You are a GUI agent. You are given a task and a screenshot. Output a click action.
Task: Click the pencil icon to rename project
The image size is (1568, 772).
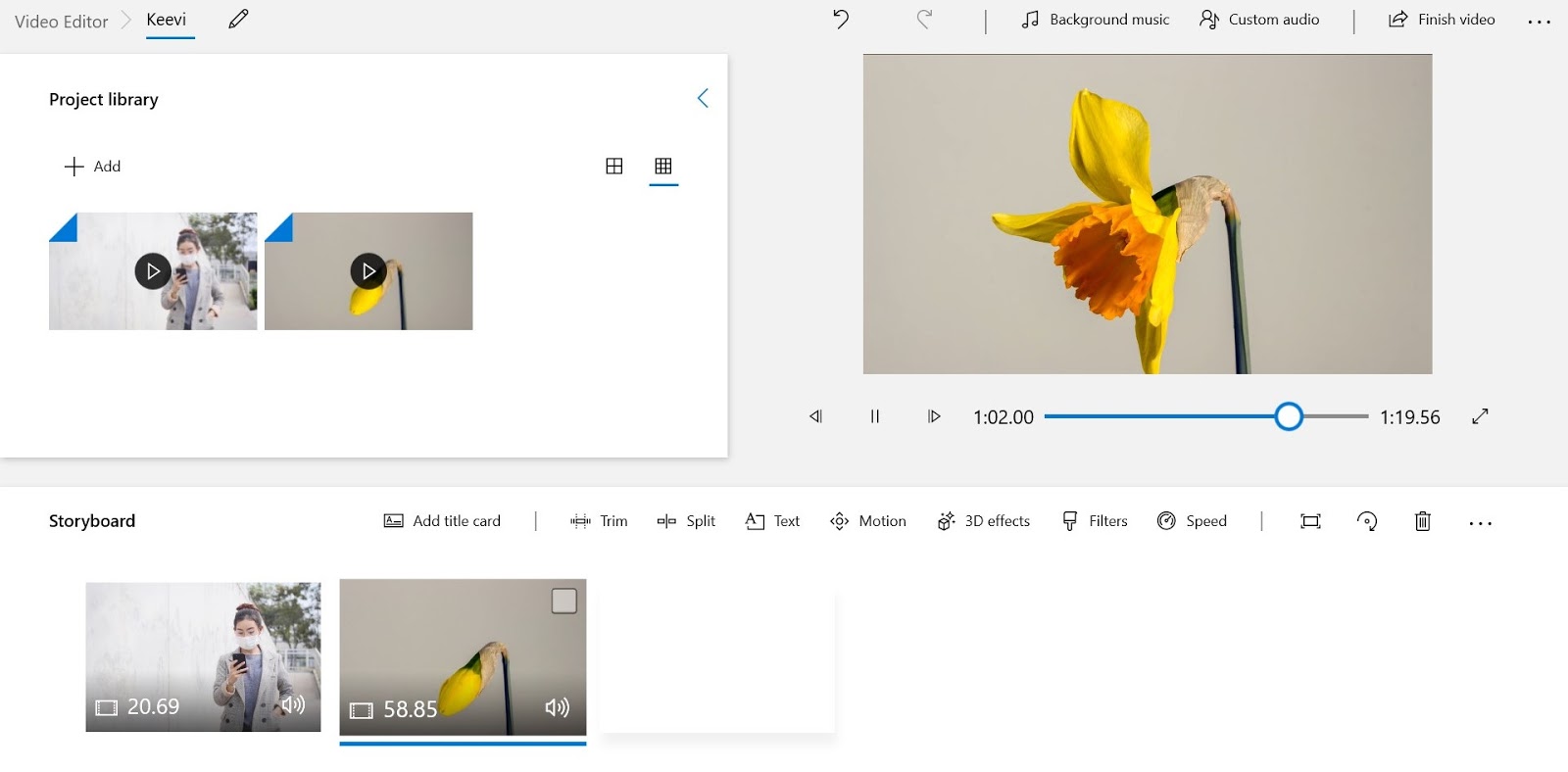(238, 20)
